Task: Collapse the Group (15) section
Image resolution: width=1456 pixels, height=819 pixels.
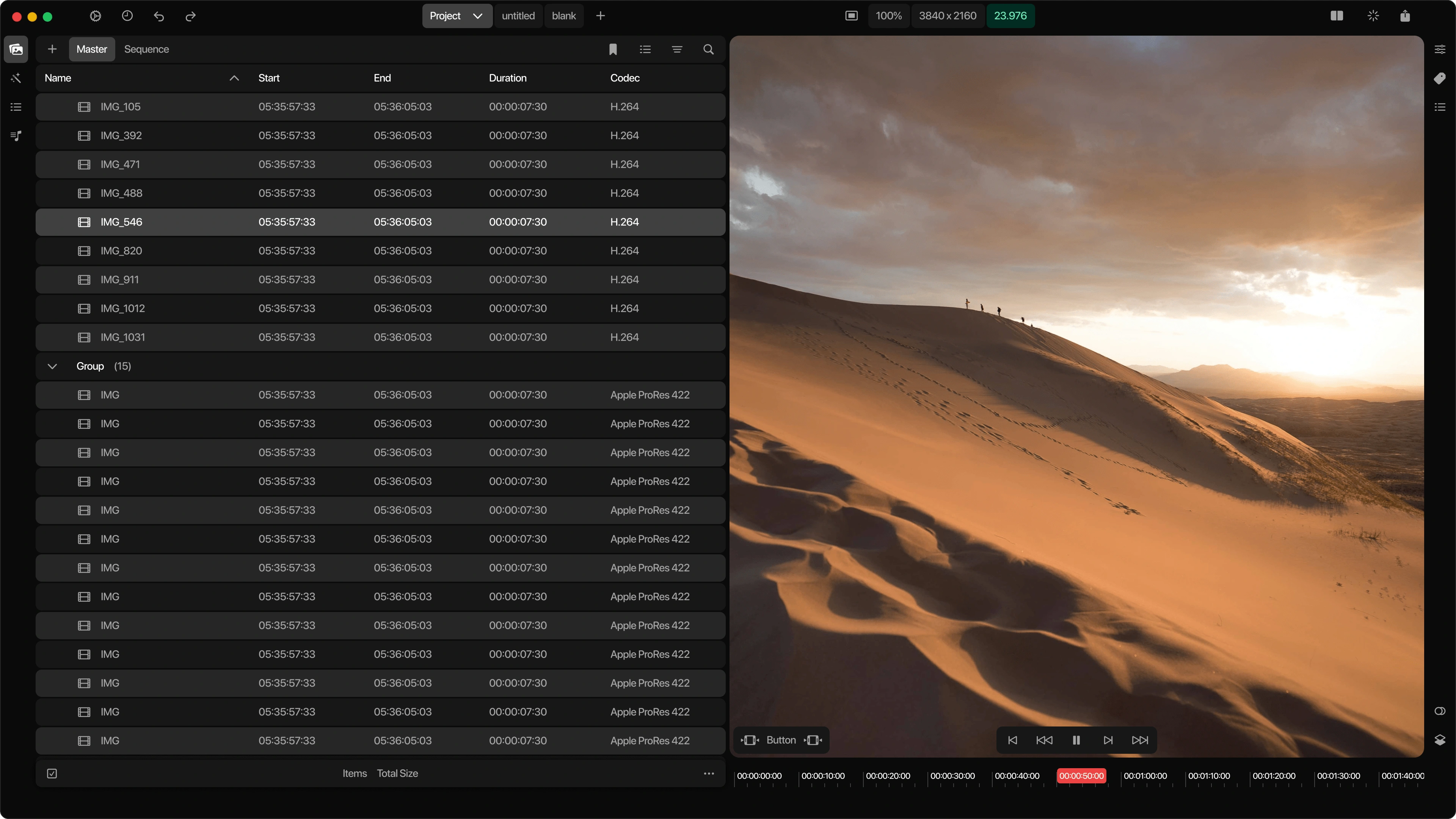Action: click(x=52, y=366)
